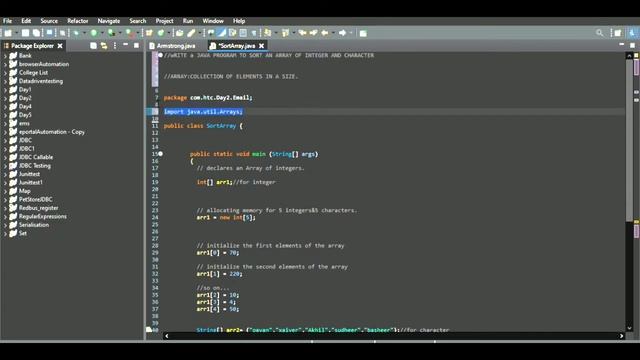Go to Last Edit Location arrow icon
640x360 pixels.
(x=302, y=33)
